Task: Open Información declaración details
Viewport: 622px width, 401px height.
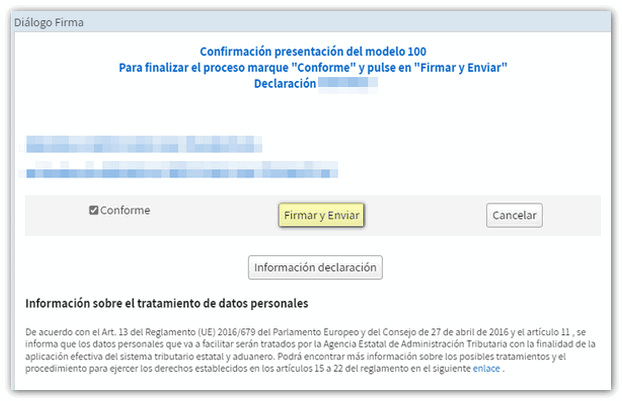Action: click(315, 267)
